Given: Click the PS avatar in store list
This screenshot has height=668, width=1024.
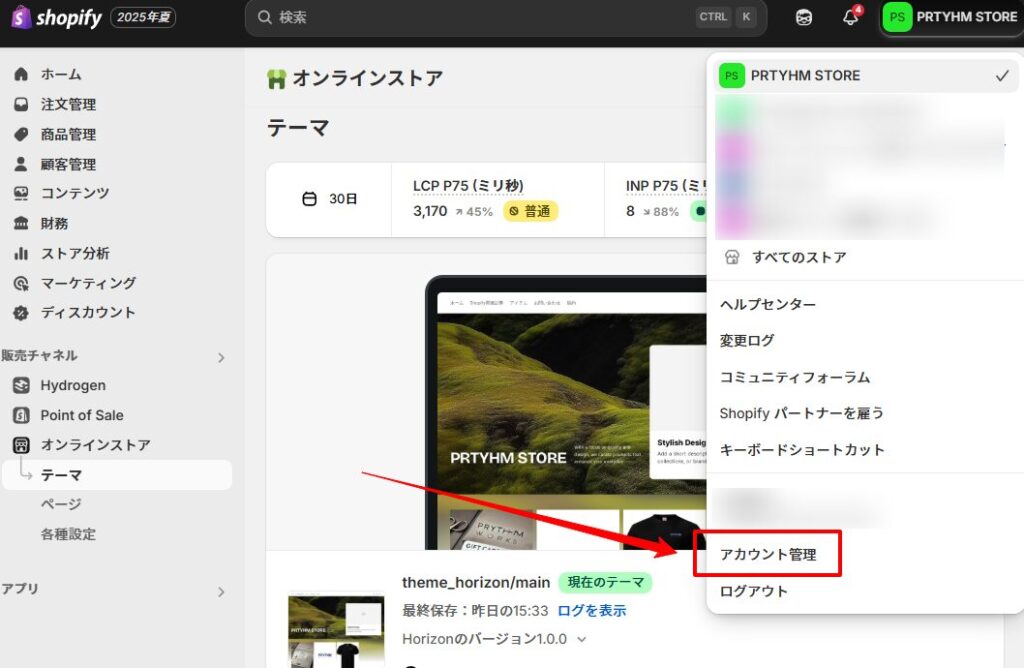Looking at the screenshot, I should click(731, 76).
